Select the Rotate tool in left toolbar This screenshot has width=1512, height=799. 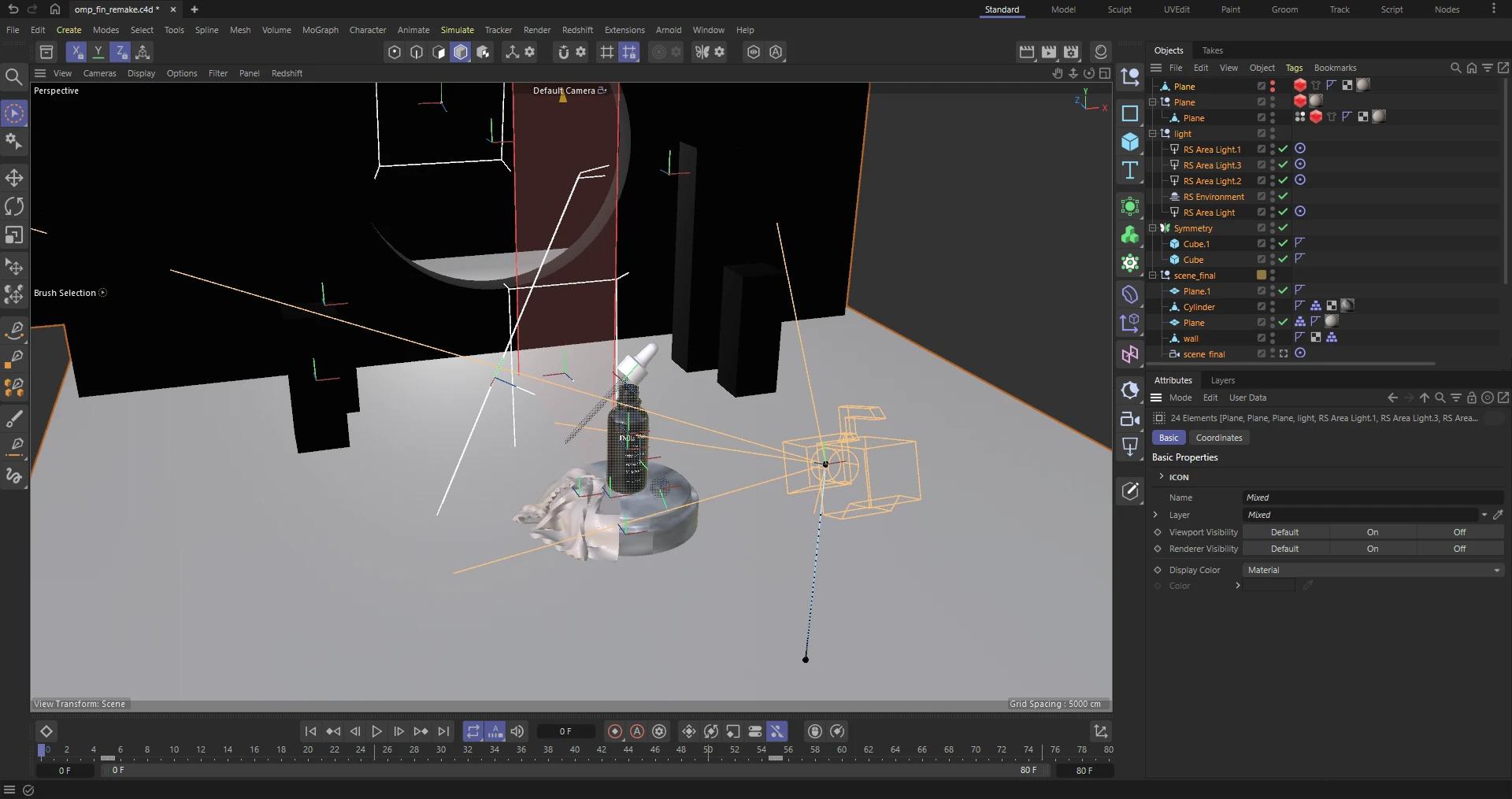(14, 206)
